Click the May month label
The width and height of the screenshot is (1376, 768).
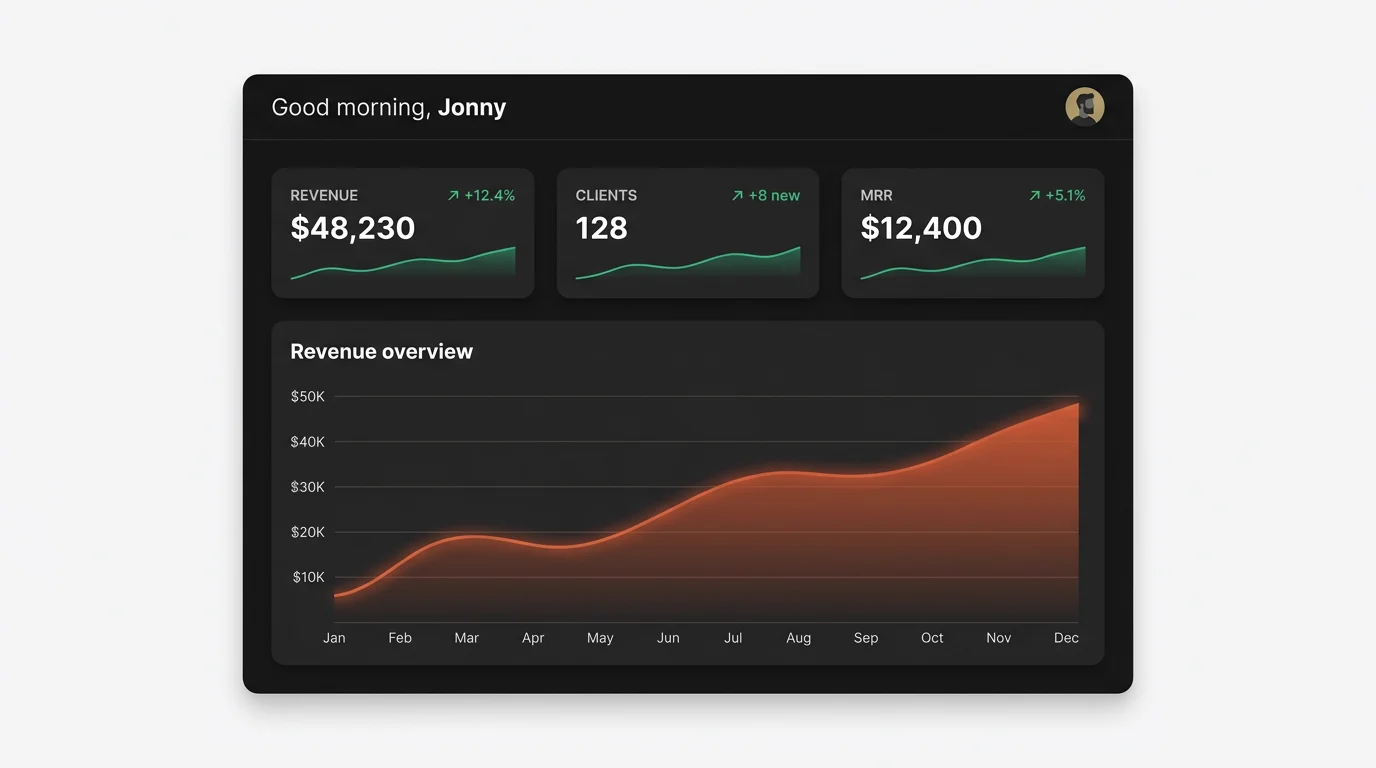click(600, 638)
